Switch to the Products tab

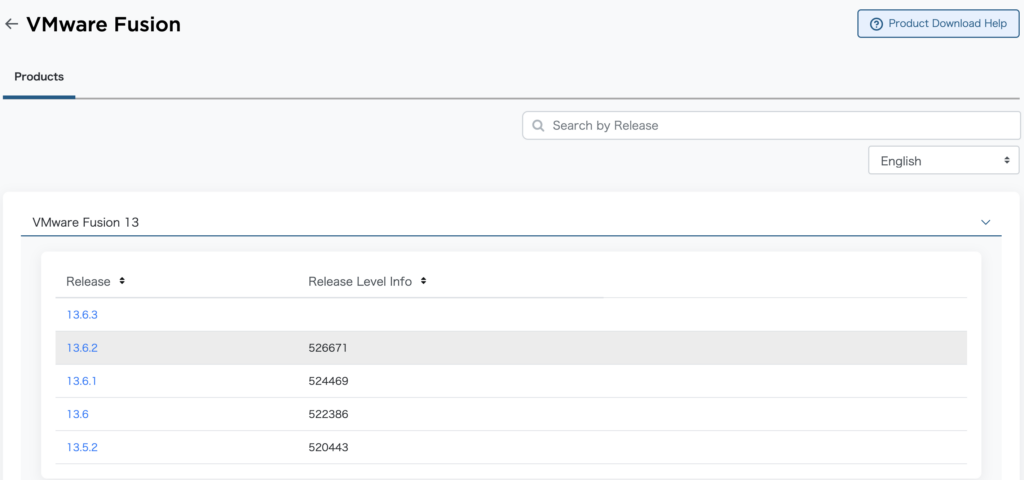(x=39, y=77)
